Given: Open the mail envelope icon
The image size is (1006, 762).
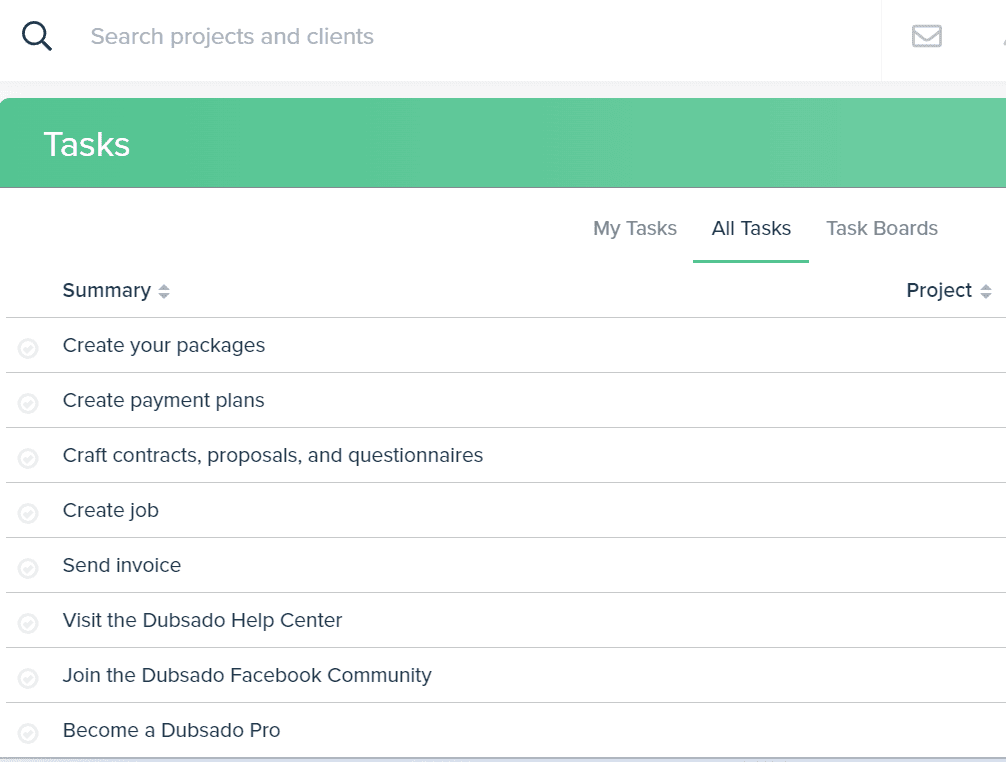Looking at the screenshot, I should point(926,36).
